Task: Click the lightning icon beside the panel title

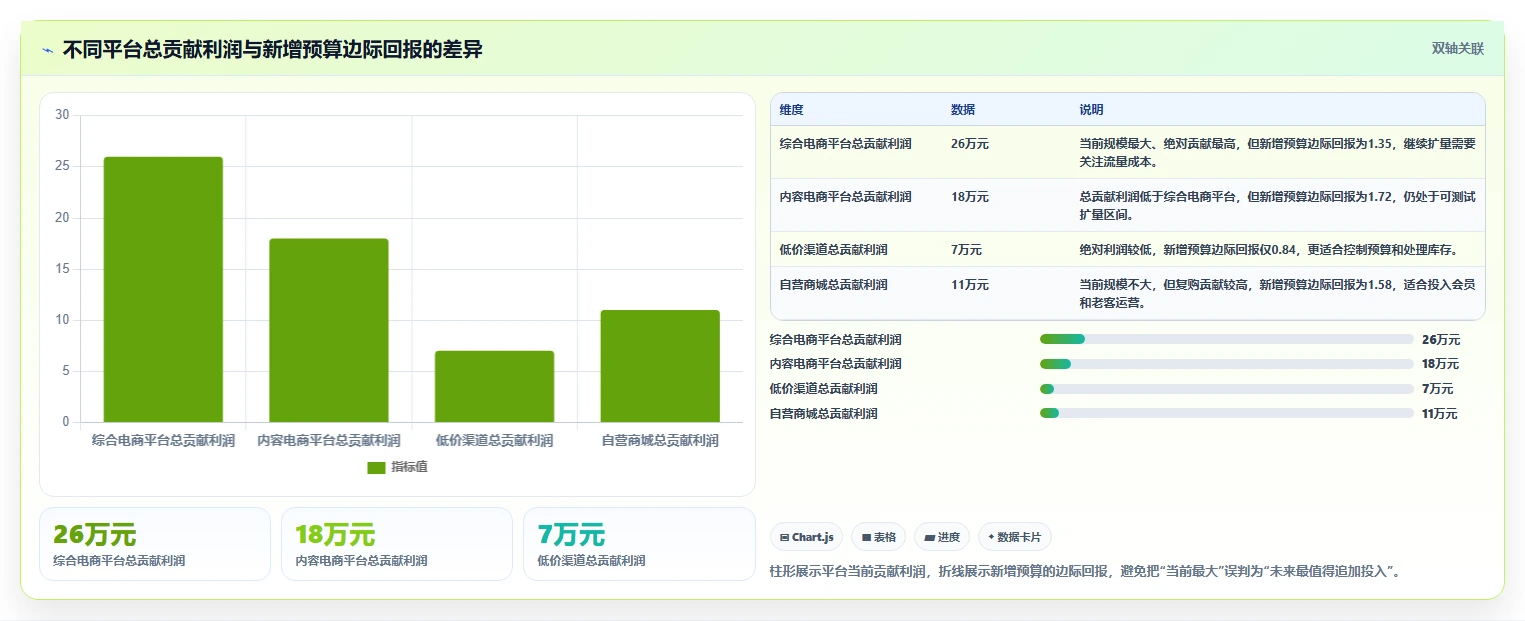Action: pos(47,50)
